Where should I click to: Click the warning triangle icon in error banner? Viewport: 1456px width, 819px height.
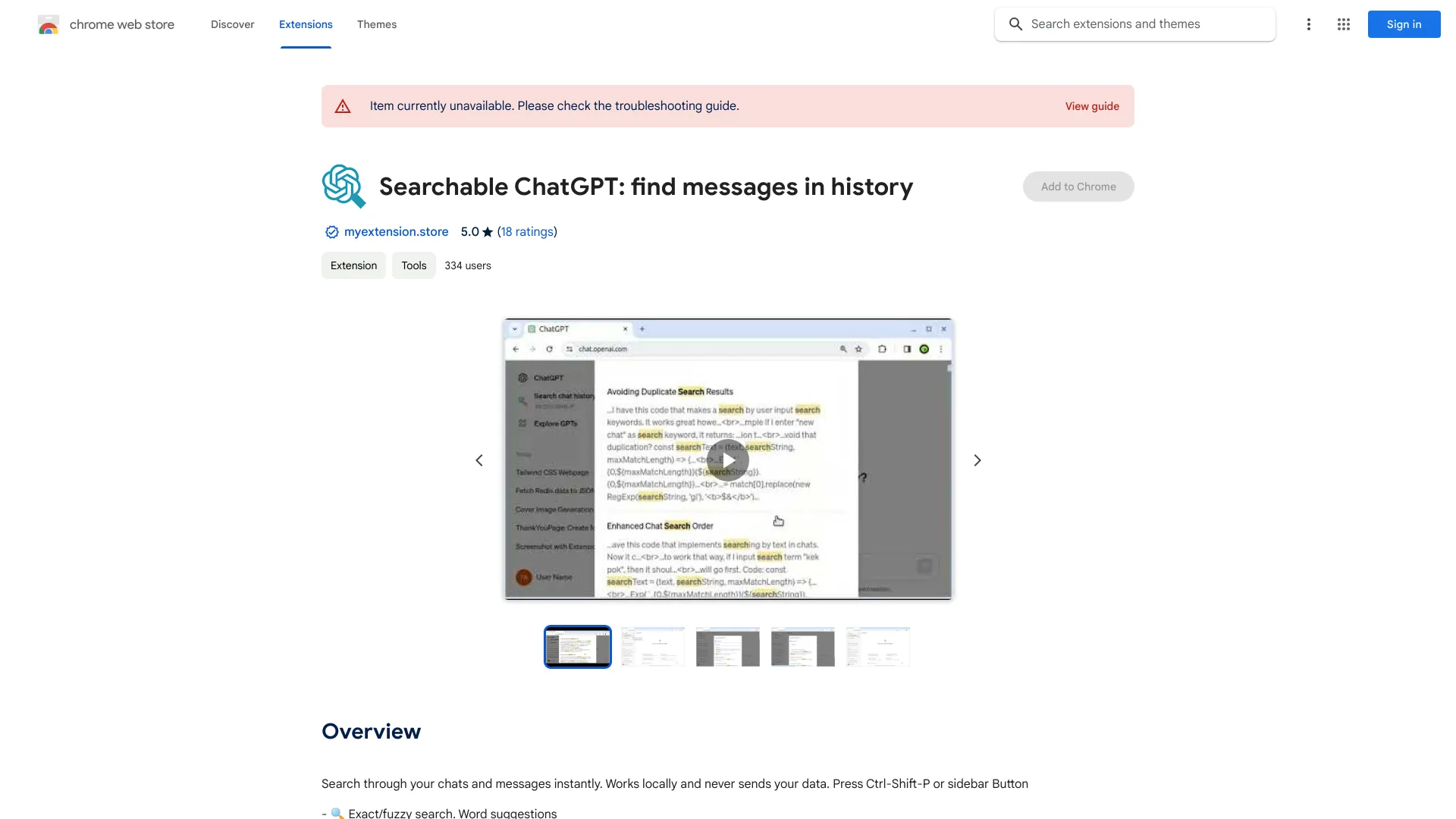pos(343,106)
